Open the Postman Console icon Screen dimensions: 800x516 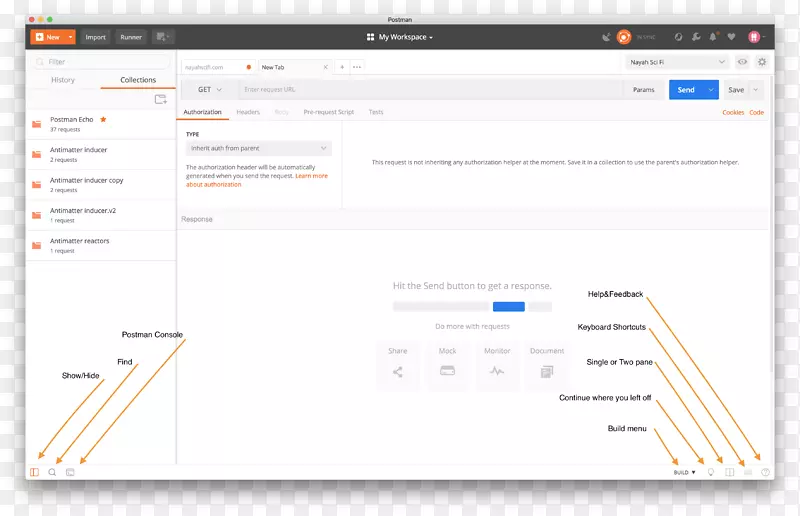coord(70,472)
